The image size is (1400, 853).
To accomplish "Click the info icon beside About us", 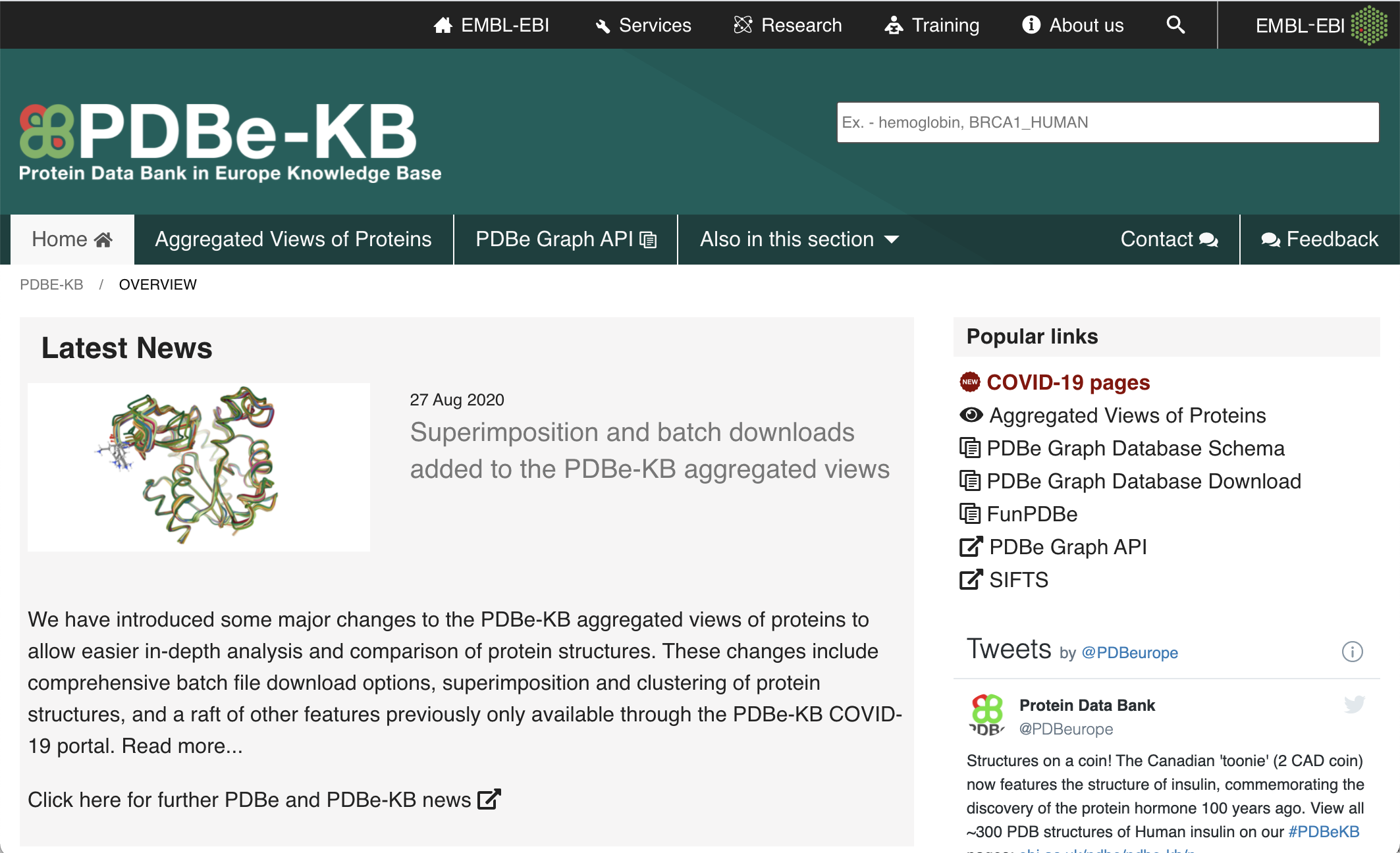I will [x=1031, y=25].
